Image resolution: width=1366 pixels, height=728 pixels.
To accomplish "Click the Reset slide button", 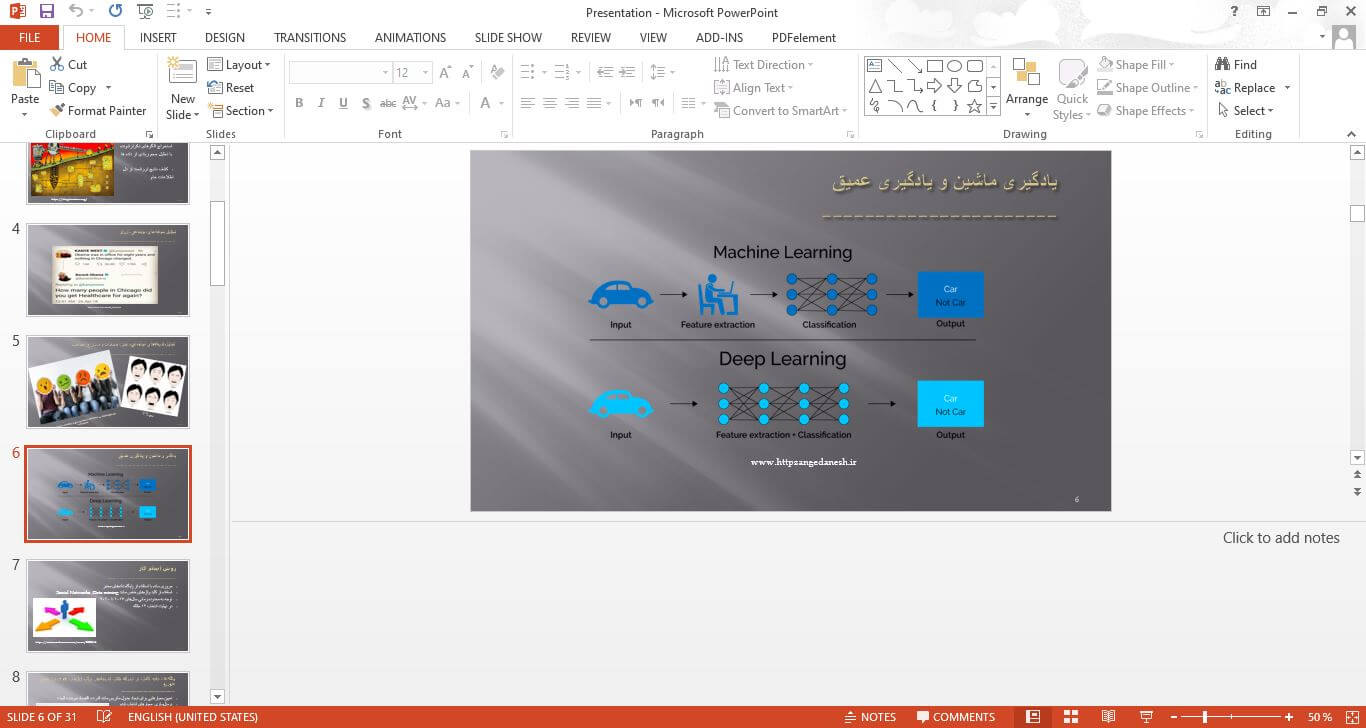I will [x=231, y=88].
